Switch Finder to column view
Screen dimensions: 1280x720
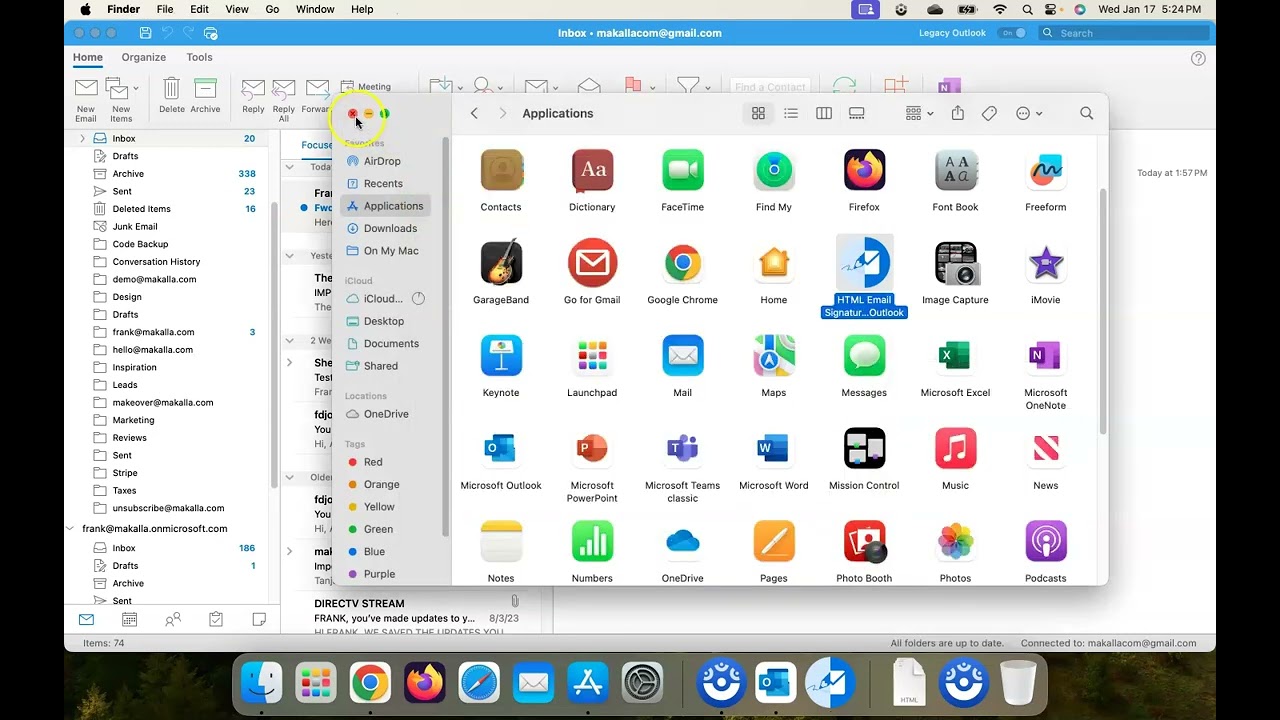click(x=824, y=114)
